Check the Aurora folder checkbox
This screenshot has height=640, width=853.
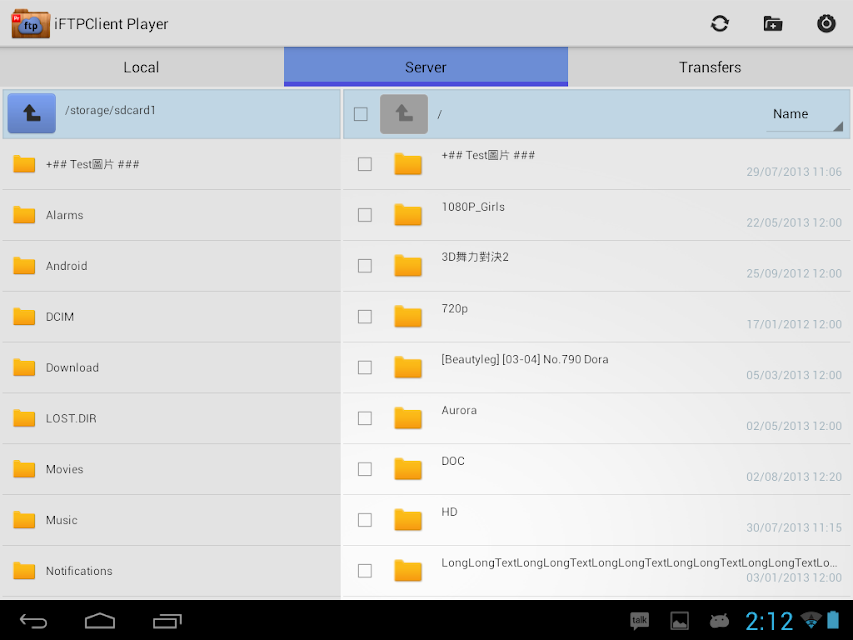(x=365, y=418)
